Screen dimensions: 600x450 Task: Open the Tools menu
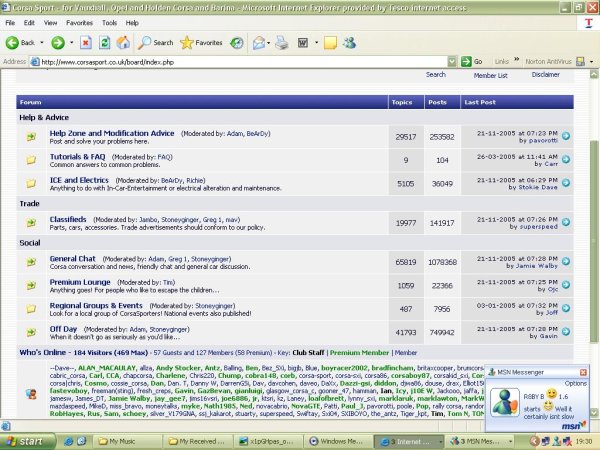click(107, 21)
